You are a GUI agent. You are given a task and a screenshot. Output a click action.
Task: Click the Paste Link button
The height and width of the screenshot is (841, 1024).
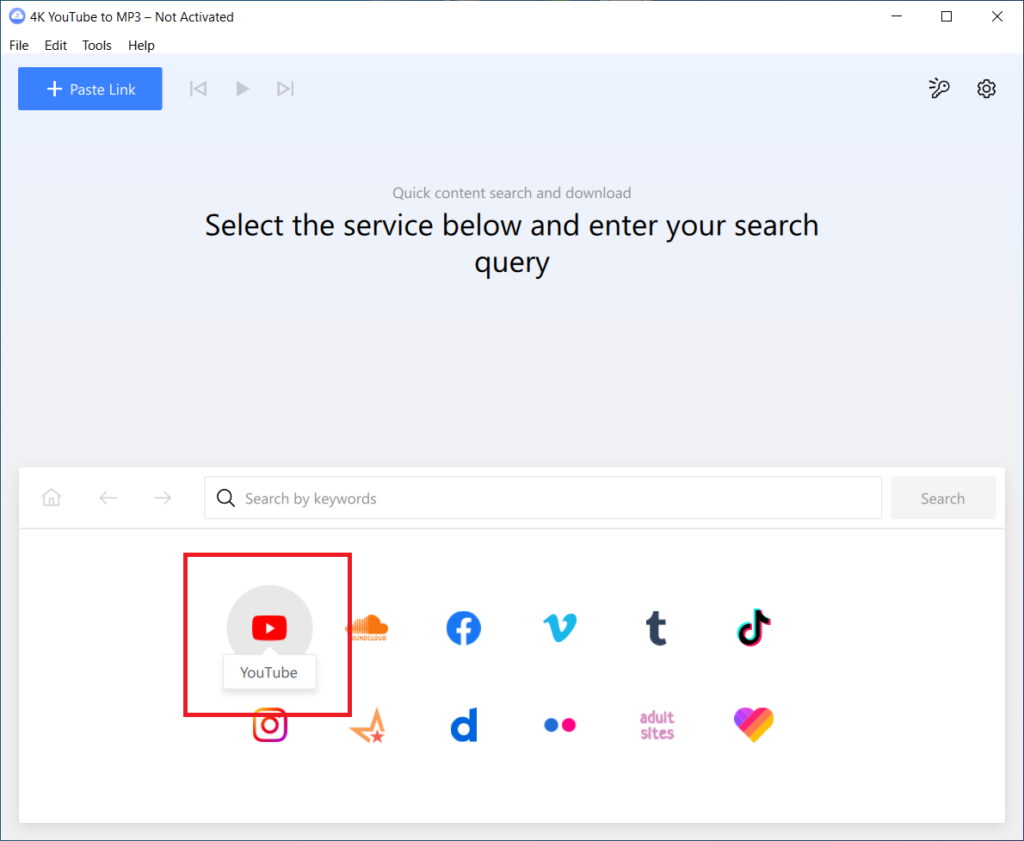[90, 89]
